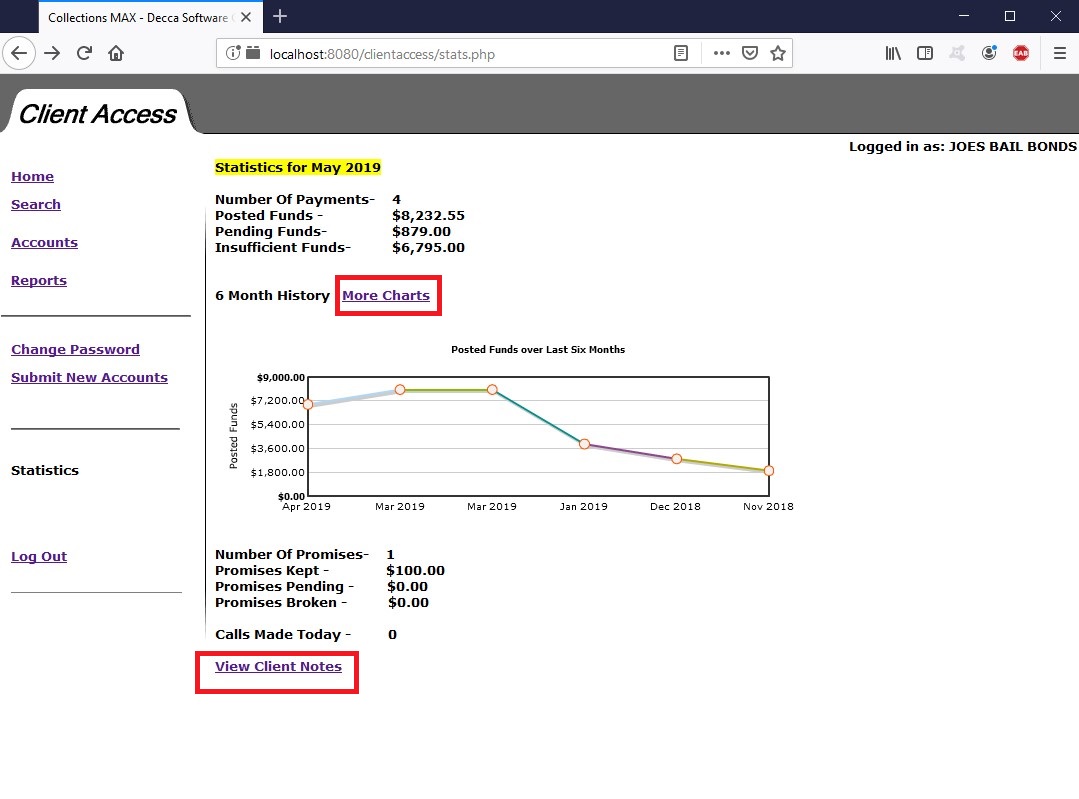This screenshot has width=1079, height=799.
Task: Open the Accounts link
Action: [x=44, y=242]
